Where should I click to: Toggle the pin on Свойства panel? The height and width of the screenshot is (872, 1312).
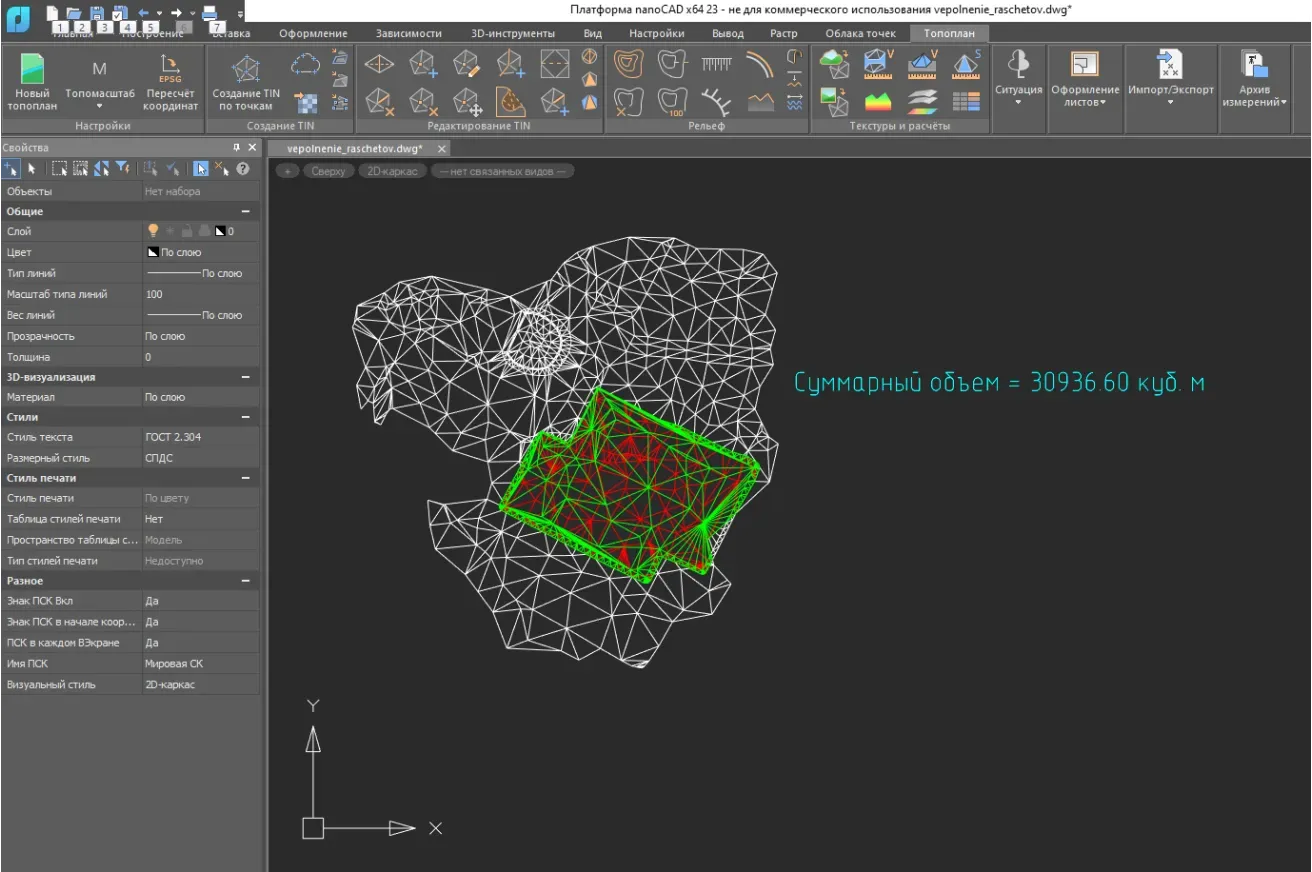tap(237, 148)
